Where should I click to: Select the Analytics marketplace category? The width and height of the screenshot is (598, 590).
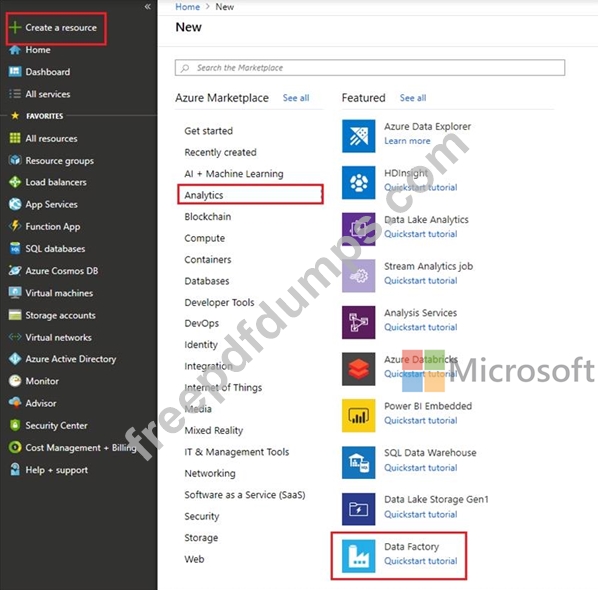(250, 195)
